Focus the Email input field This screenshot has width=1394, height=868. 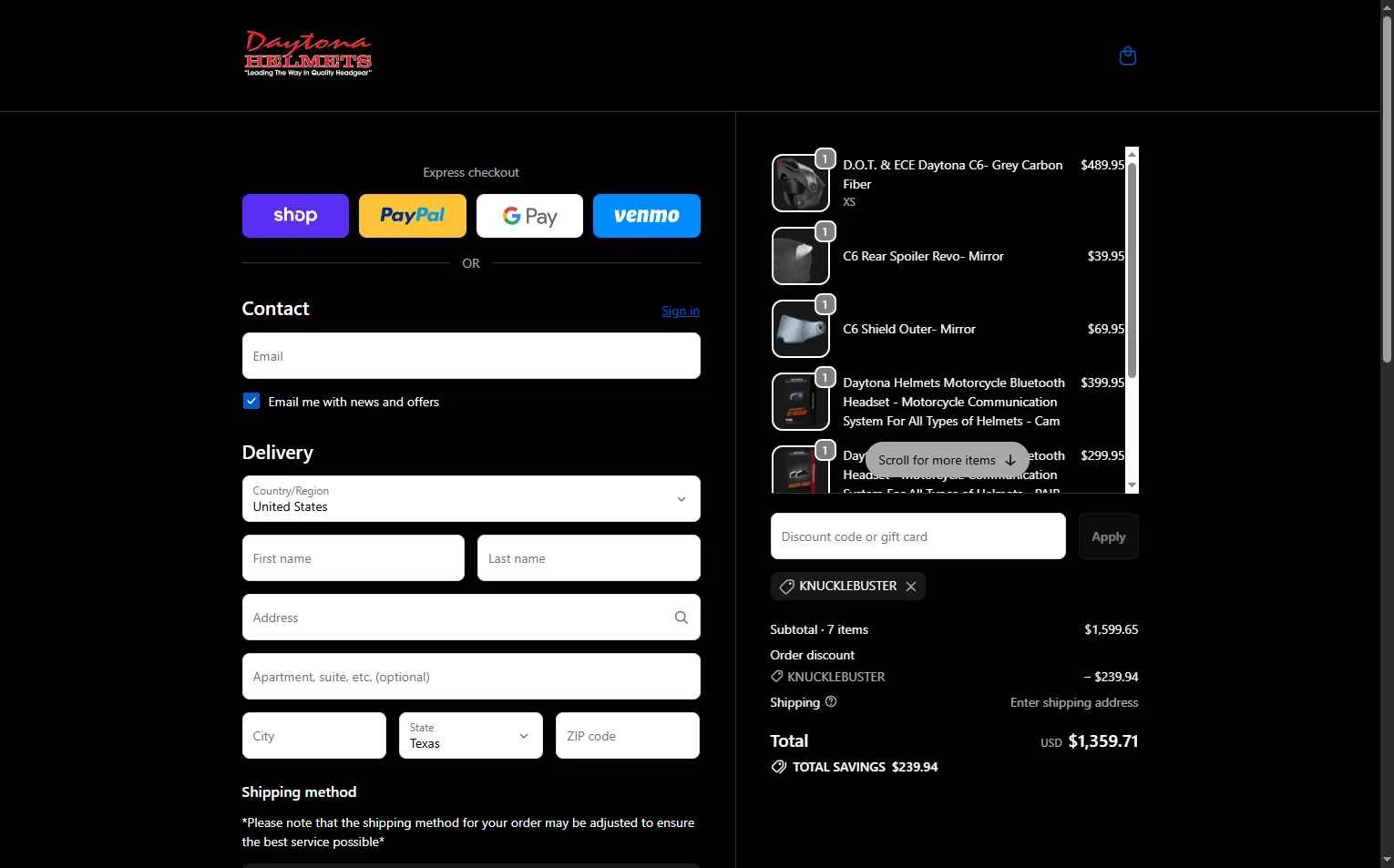471,355
